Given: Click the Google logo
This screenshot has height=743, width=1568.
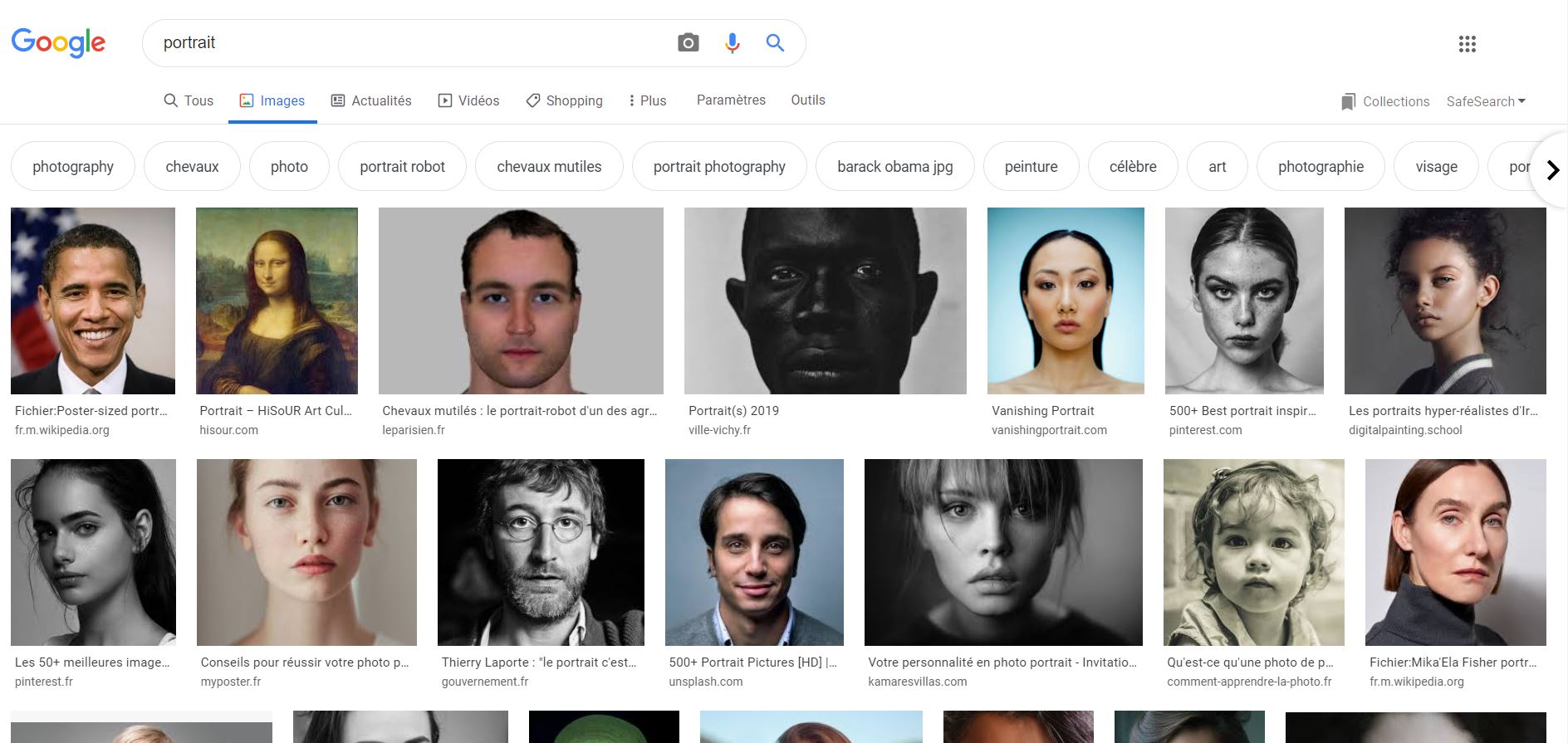Looking at the screenshot, I should (x=58, y=42).
